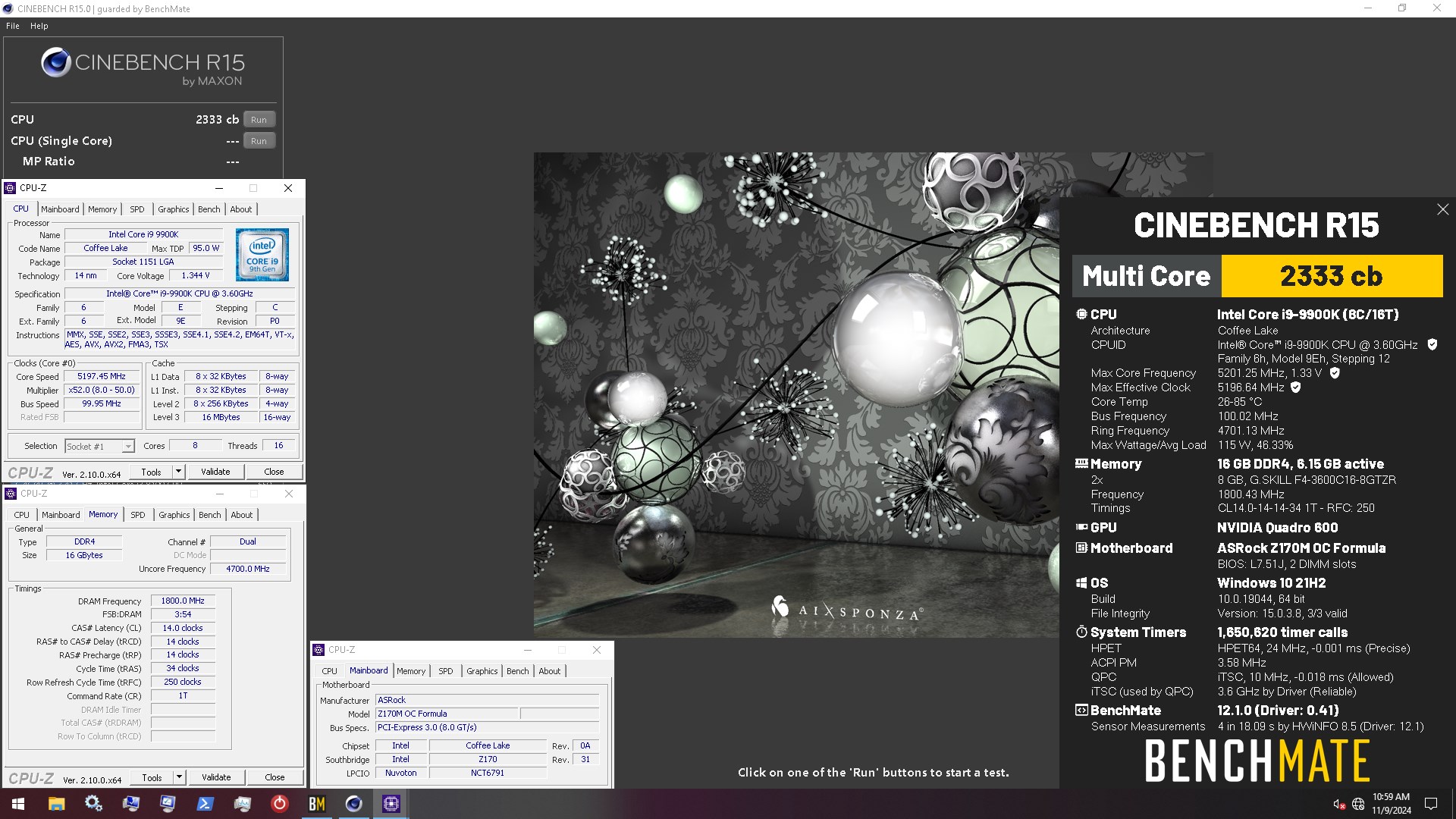Run the CPU multi-core test
This screenshot has height=819, width=1456.
pos(259,120)
